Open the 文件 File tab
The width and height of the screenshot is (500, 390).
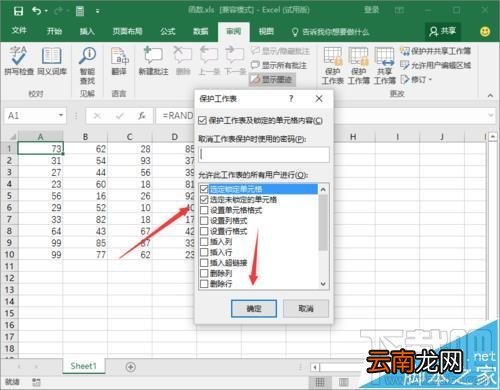point(19,31)
